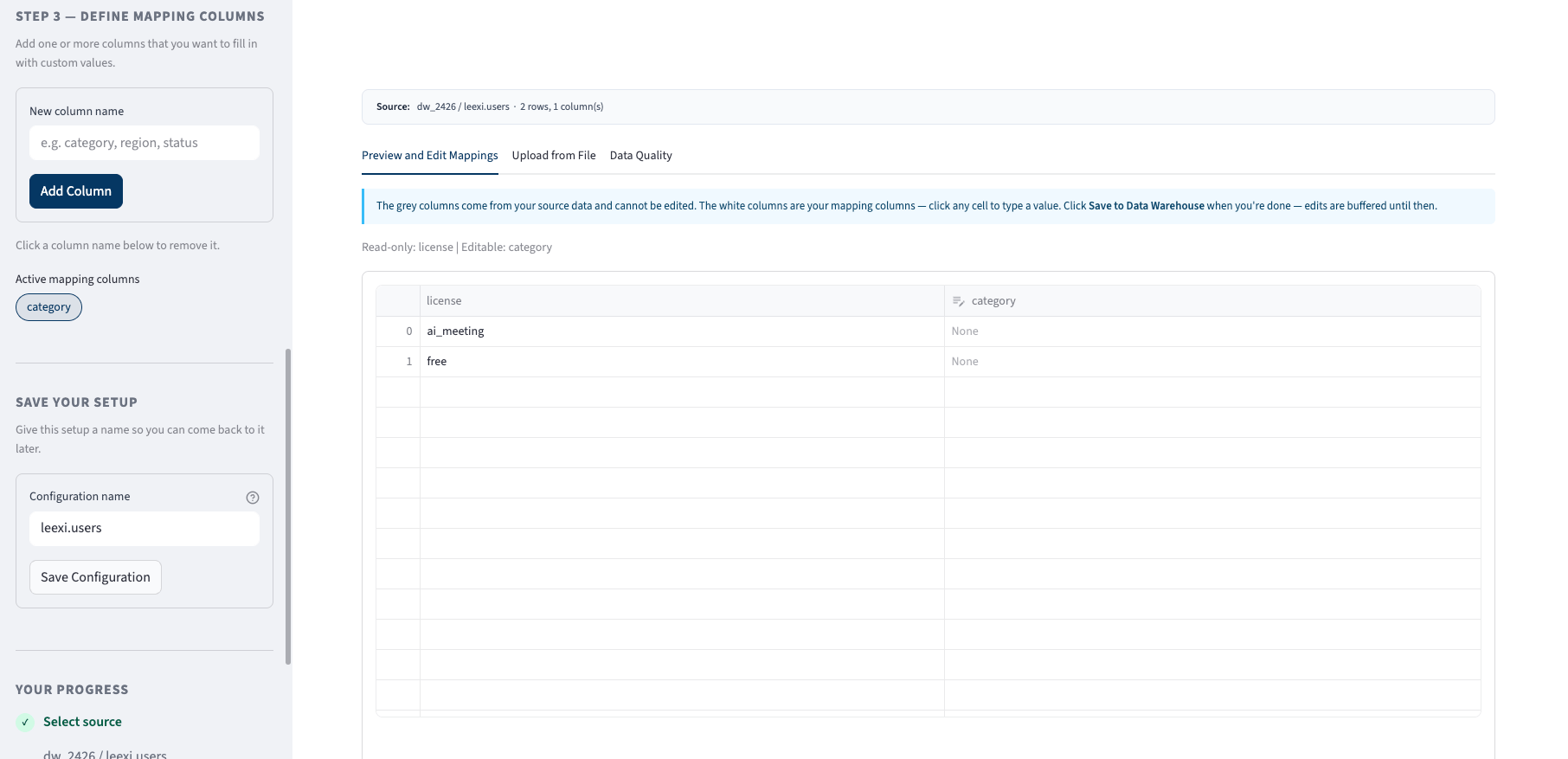Screen dimensions: 1568x759
Task: Select the ai_meeting license cell
Action: (682, 331)
